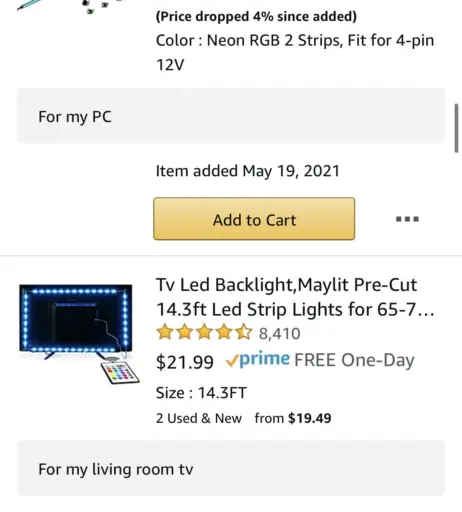Open the Tv Led Backlight Maylit product title

(295, 297)
